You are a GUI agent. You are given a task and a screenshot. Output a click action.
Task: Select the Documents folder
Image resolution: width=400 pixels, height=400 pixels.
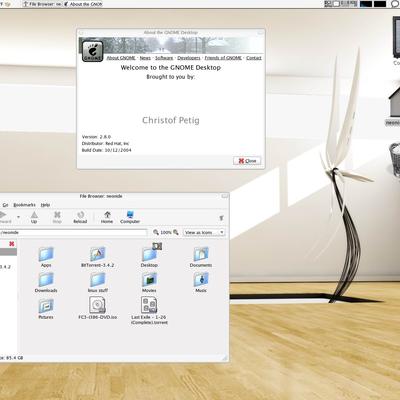(201, 257)
